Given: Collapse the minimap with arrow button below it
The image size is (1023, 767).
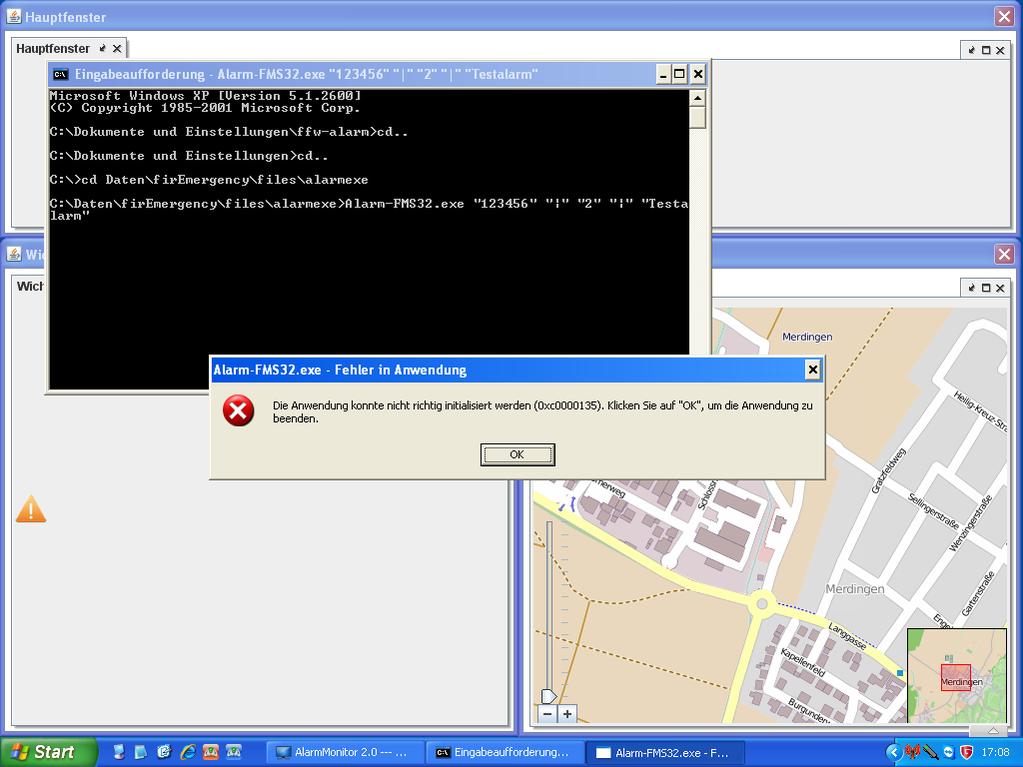Looking at the screenshot, I should click(x=992, y=731).
